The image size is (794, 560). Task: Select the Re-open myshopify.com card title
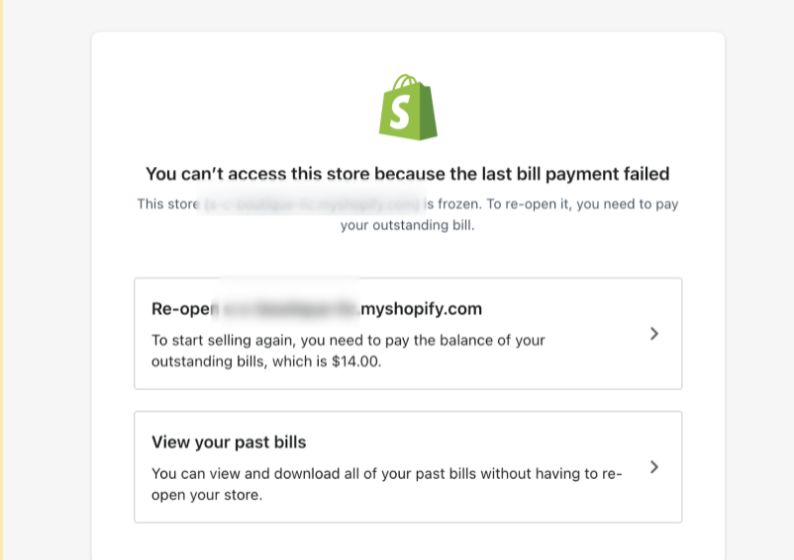317,309
